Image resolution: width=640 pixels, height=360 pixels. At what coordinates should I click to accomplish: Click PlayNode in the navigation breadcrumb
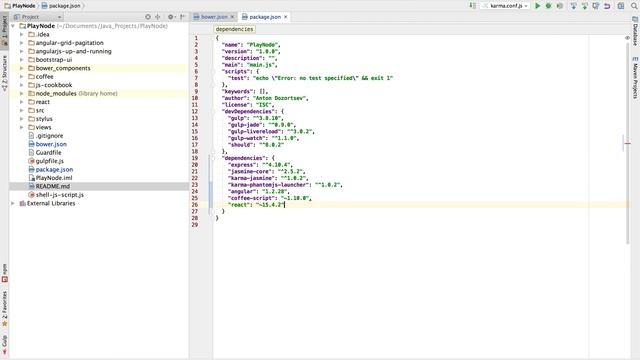tap(20, 6)
